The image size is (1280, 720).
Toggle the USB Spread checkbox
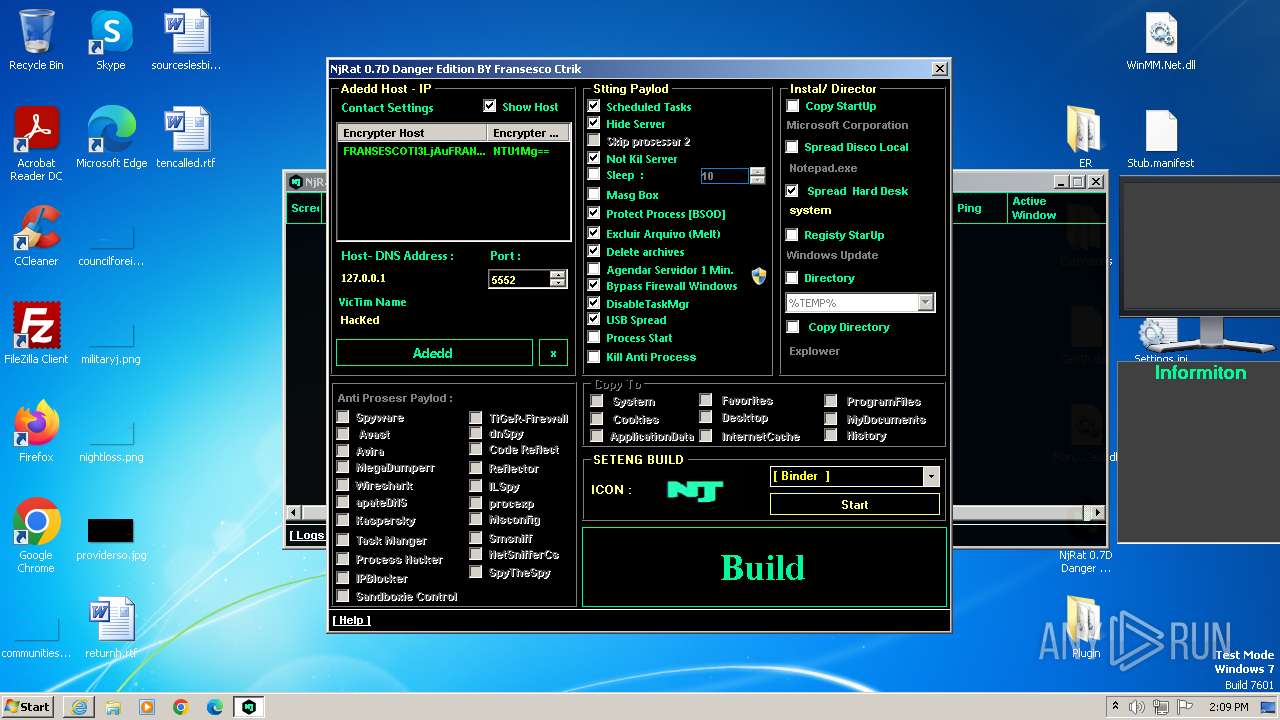click(594, 320)
